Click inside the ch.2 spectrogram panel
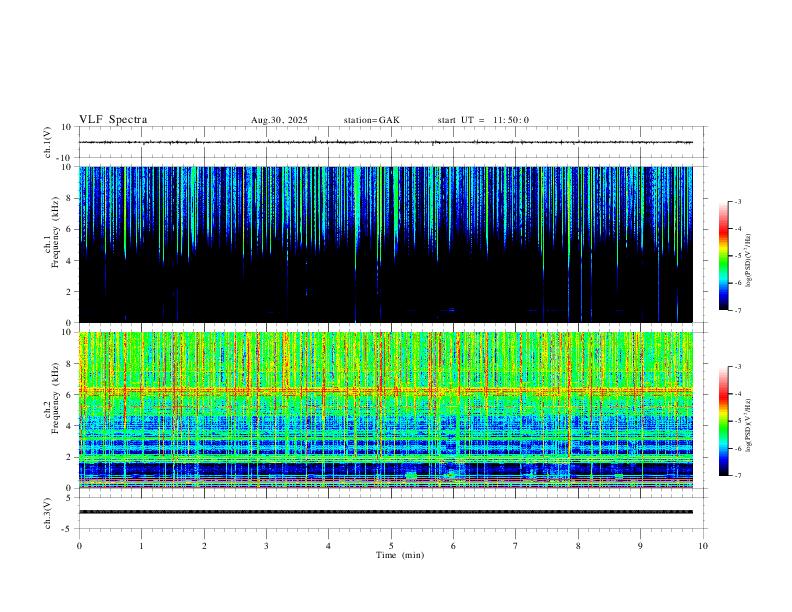Image resolution: width=792 pixels, height=612 pixels. point(386,410)
